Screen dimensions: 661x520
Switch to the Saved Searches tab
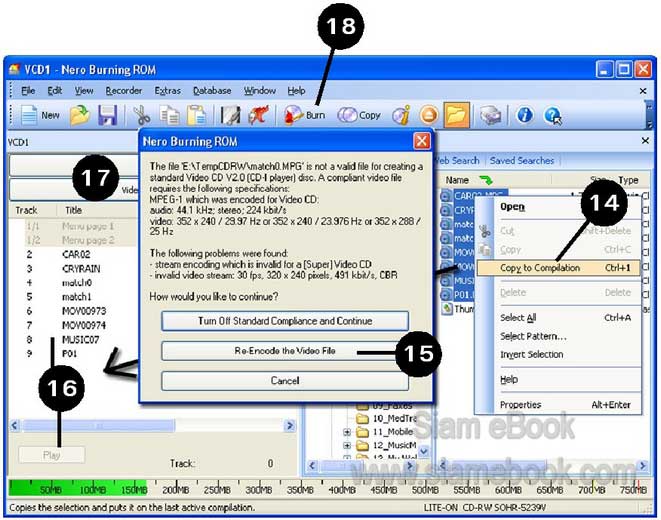click(x=522, y=161)
